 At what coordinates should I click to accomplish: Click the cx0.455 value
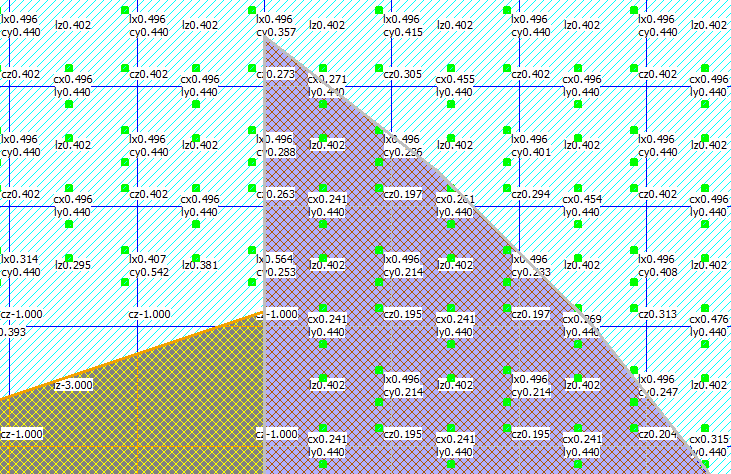click(455, 79)
